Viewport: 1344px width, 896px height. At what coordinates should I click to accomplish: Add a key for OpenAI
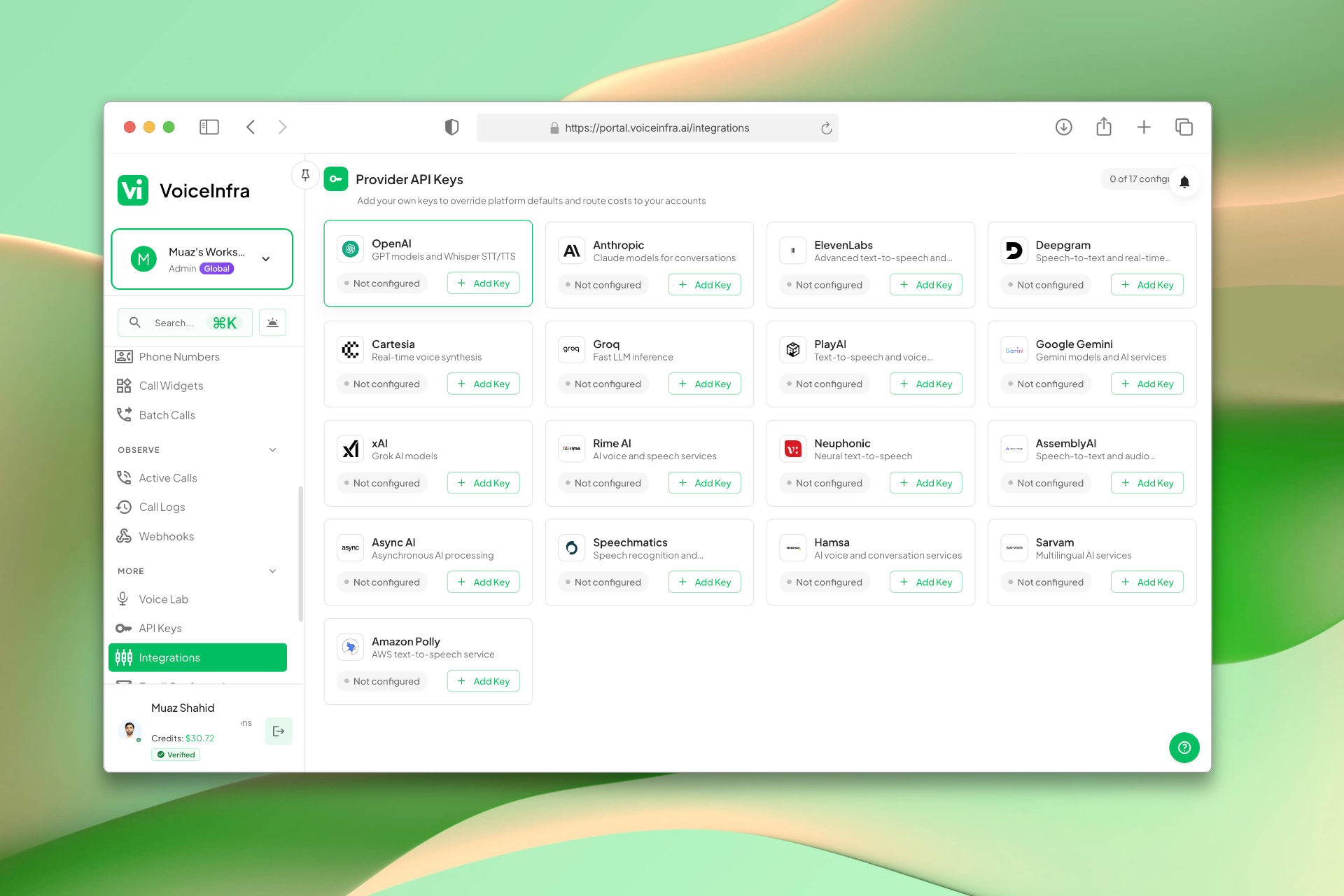point(484,283)
